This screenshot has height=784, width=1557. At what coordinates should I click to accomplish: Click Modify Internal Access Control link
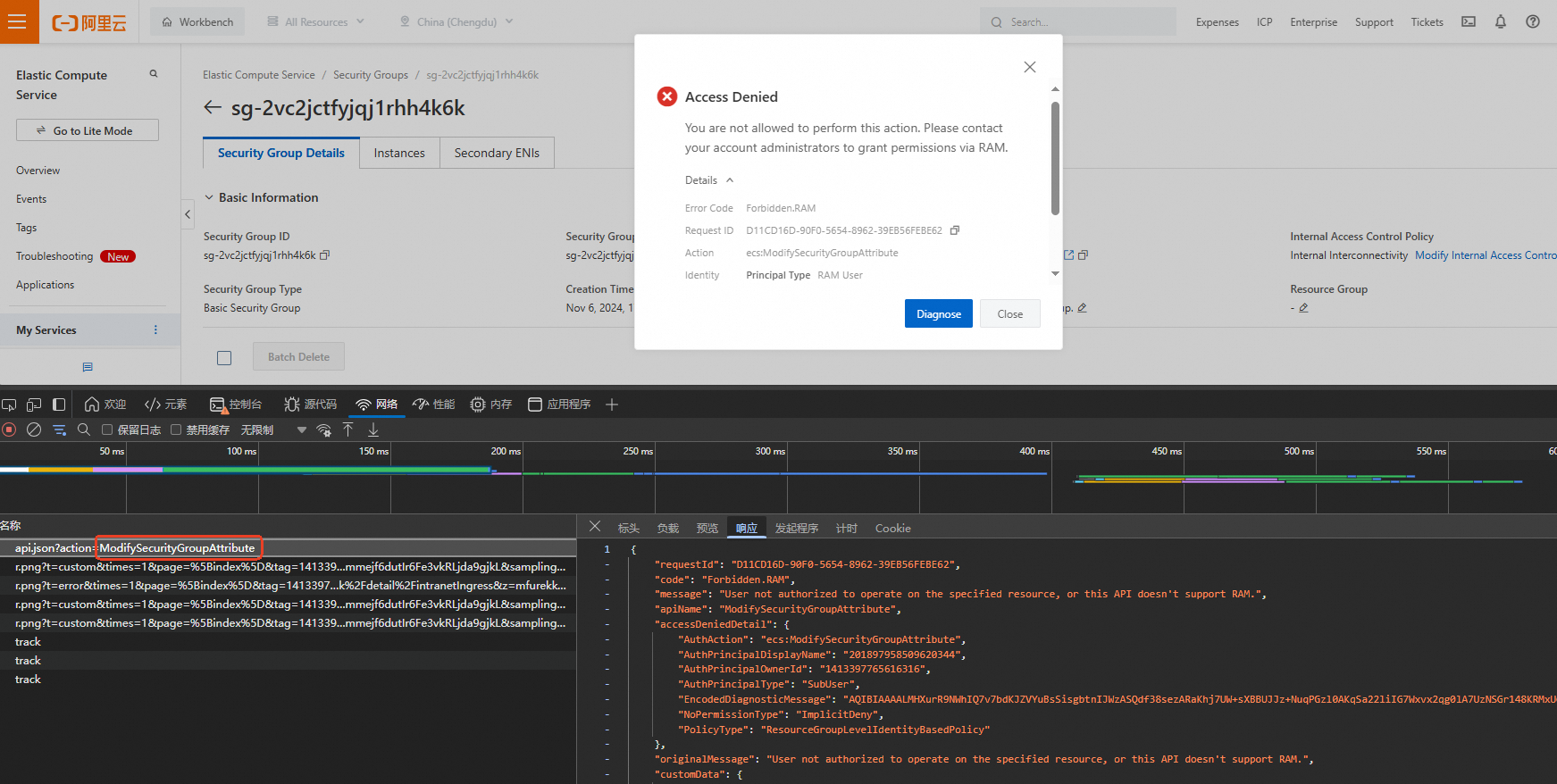pyautogui.click(x=1486, y=255)
